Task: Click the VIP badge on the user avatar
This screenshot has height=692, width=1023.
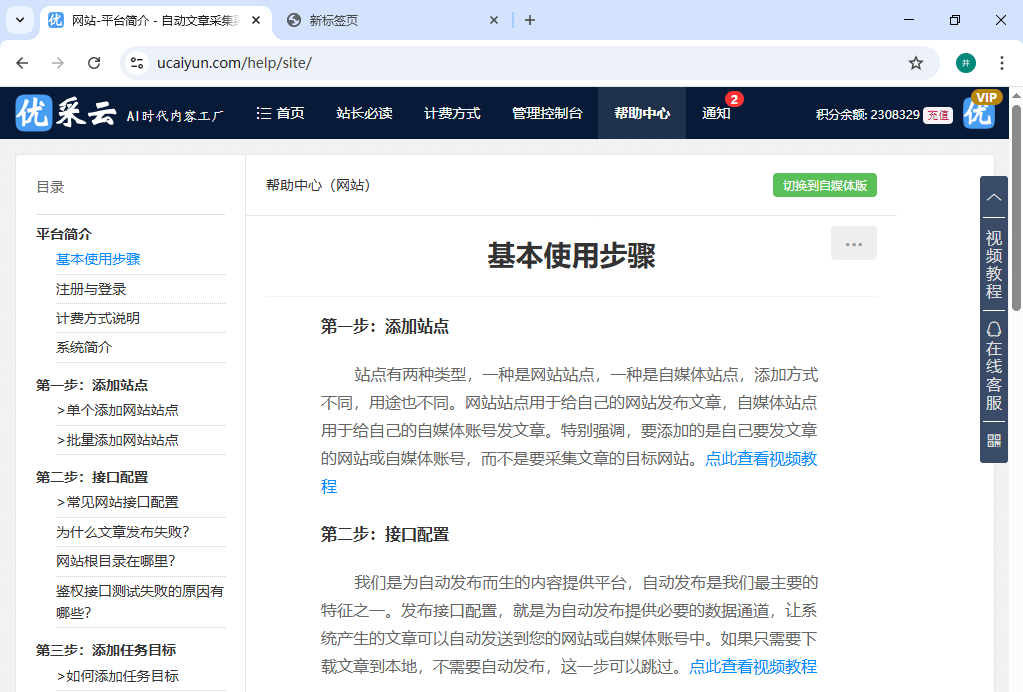Action: [x=989, y=97]
